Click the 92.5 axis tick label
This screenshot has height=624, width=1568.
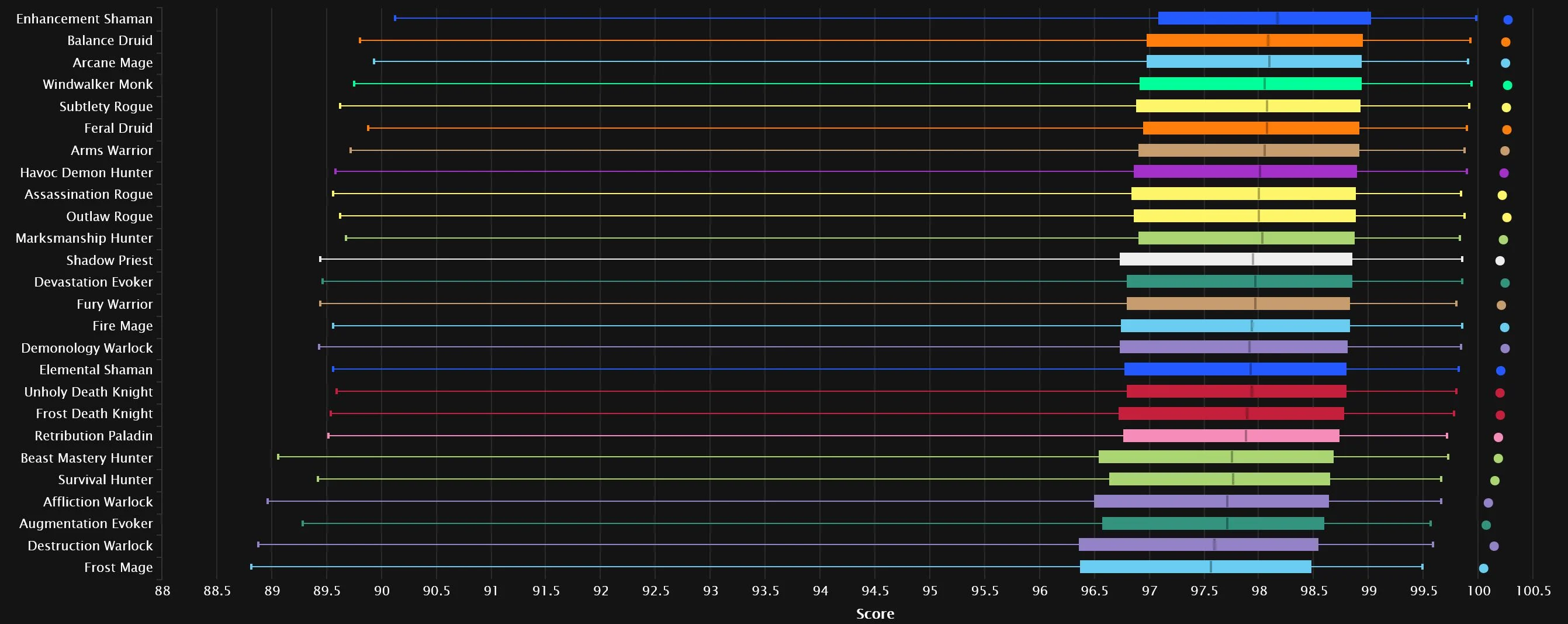656,591
